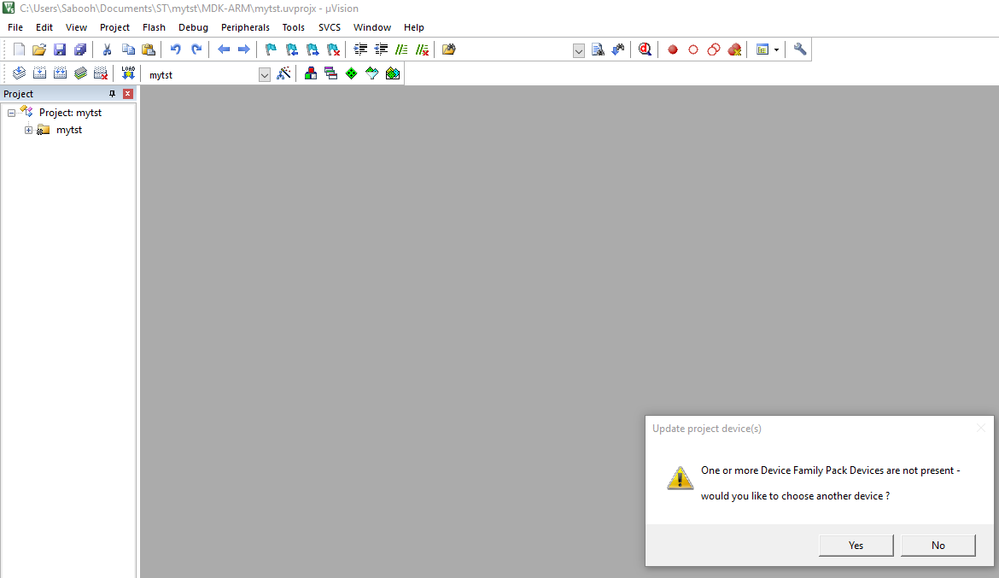The image size is (999, 578).
Task: Click the Batch Build icon
Action: click(x=80, y=74)
